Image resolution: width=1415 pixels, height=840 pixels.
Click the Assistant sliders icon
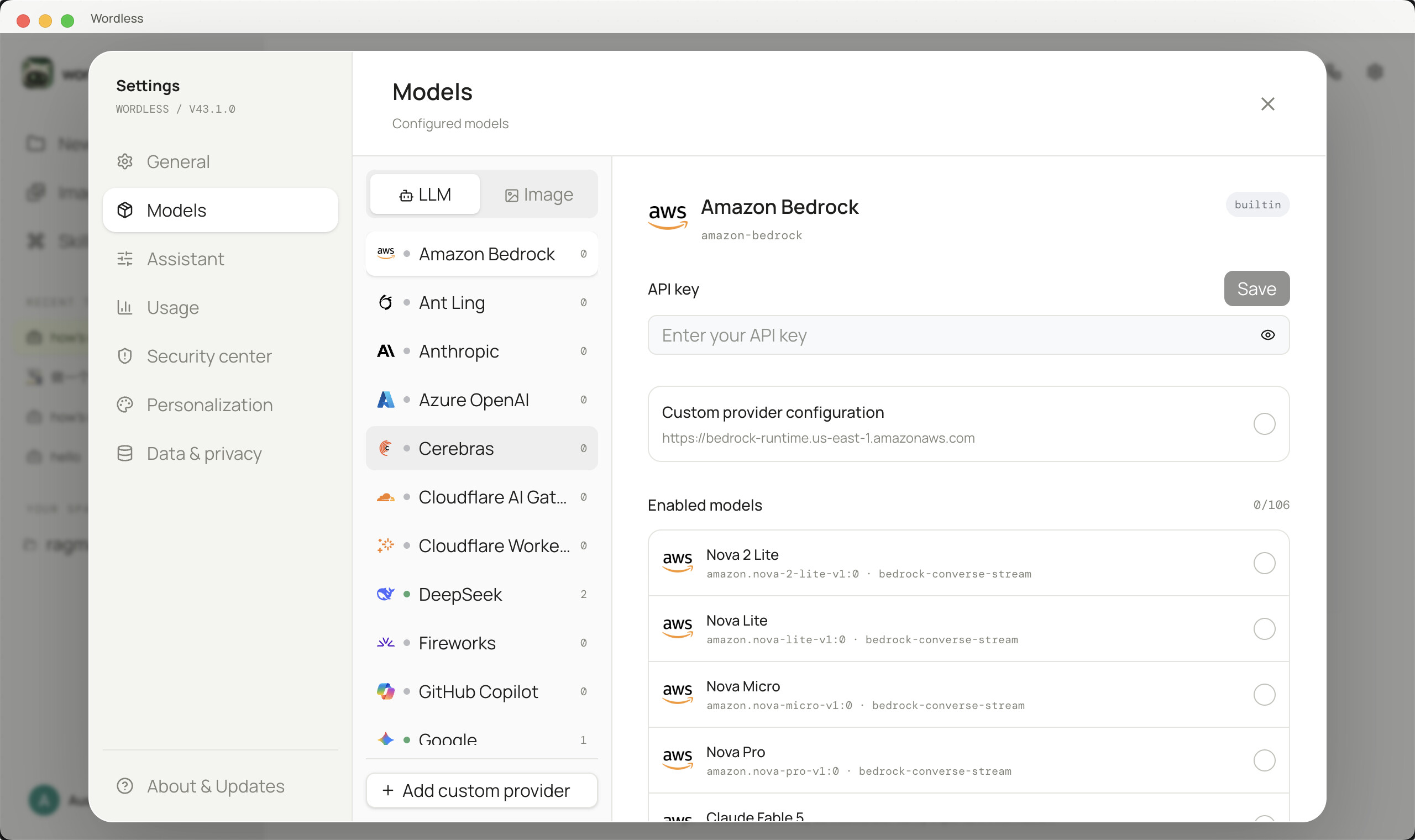coord(125,259)
